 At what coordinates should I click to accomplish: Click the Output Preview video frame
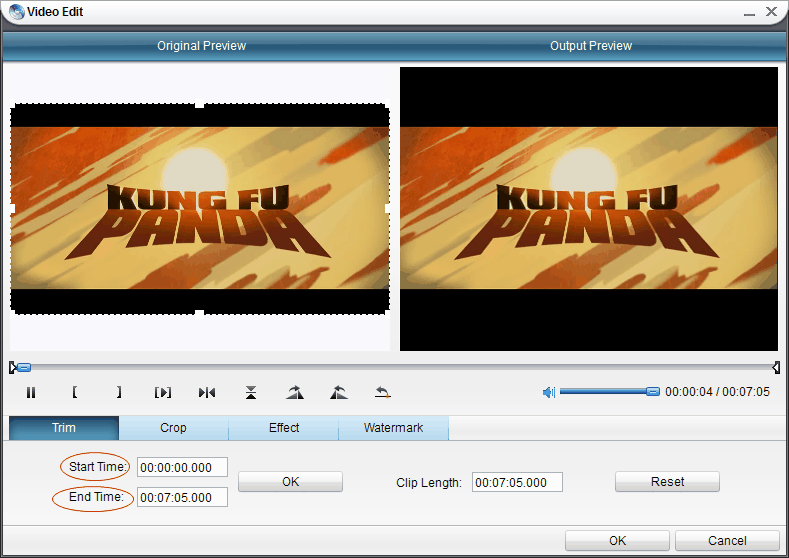coord(589,208)
